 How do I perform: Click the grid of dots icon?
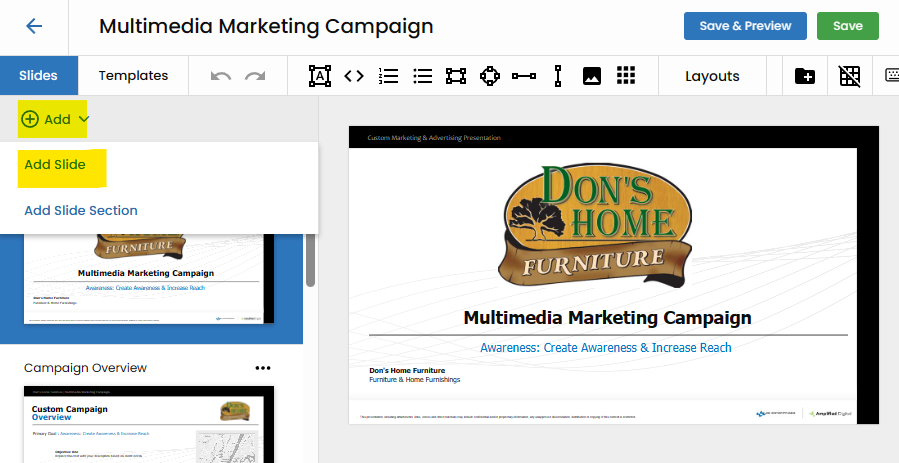click(x=626, y=76)
